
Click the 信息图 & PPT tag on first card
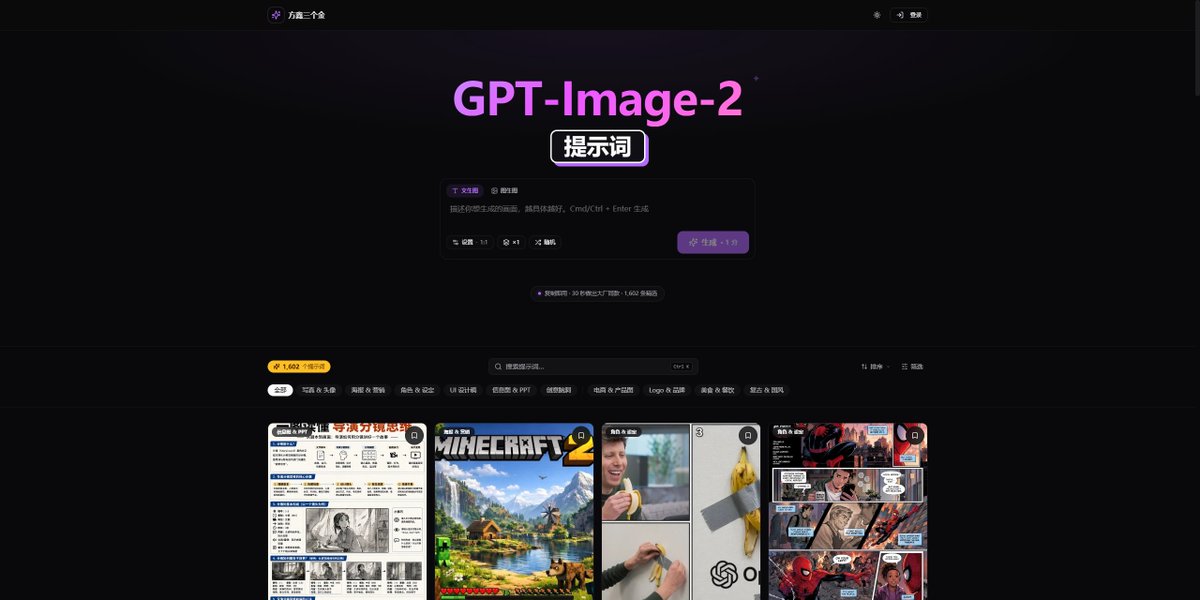[x=290, y=432]
